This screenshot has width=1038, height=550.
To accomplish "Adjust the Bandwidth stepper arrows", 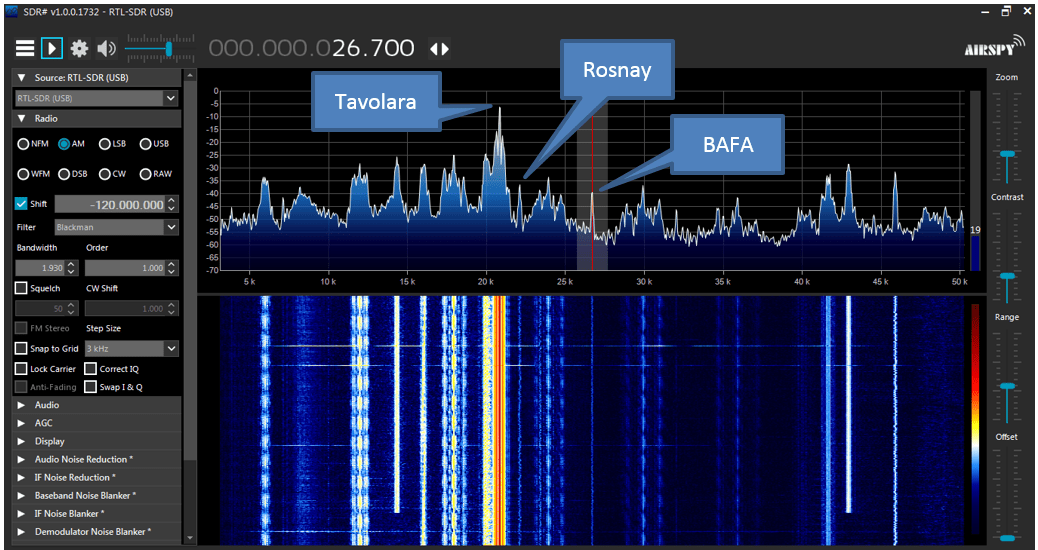I will pyautogui.click(x=72, y=268).
